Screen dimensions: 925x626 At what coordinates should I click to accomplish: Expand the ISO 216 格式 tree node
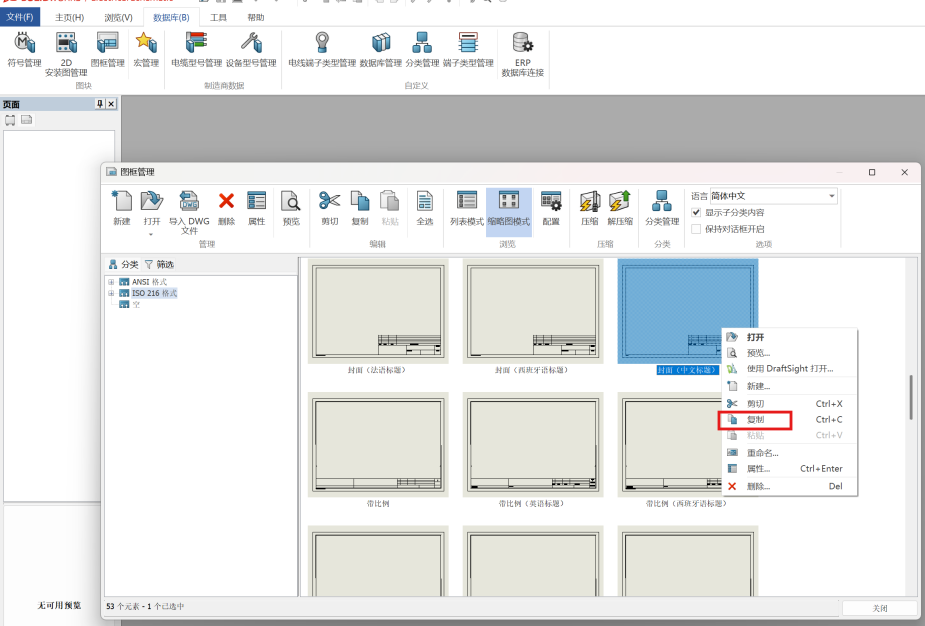111,293
